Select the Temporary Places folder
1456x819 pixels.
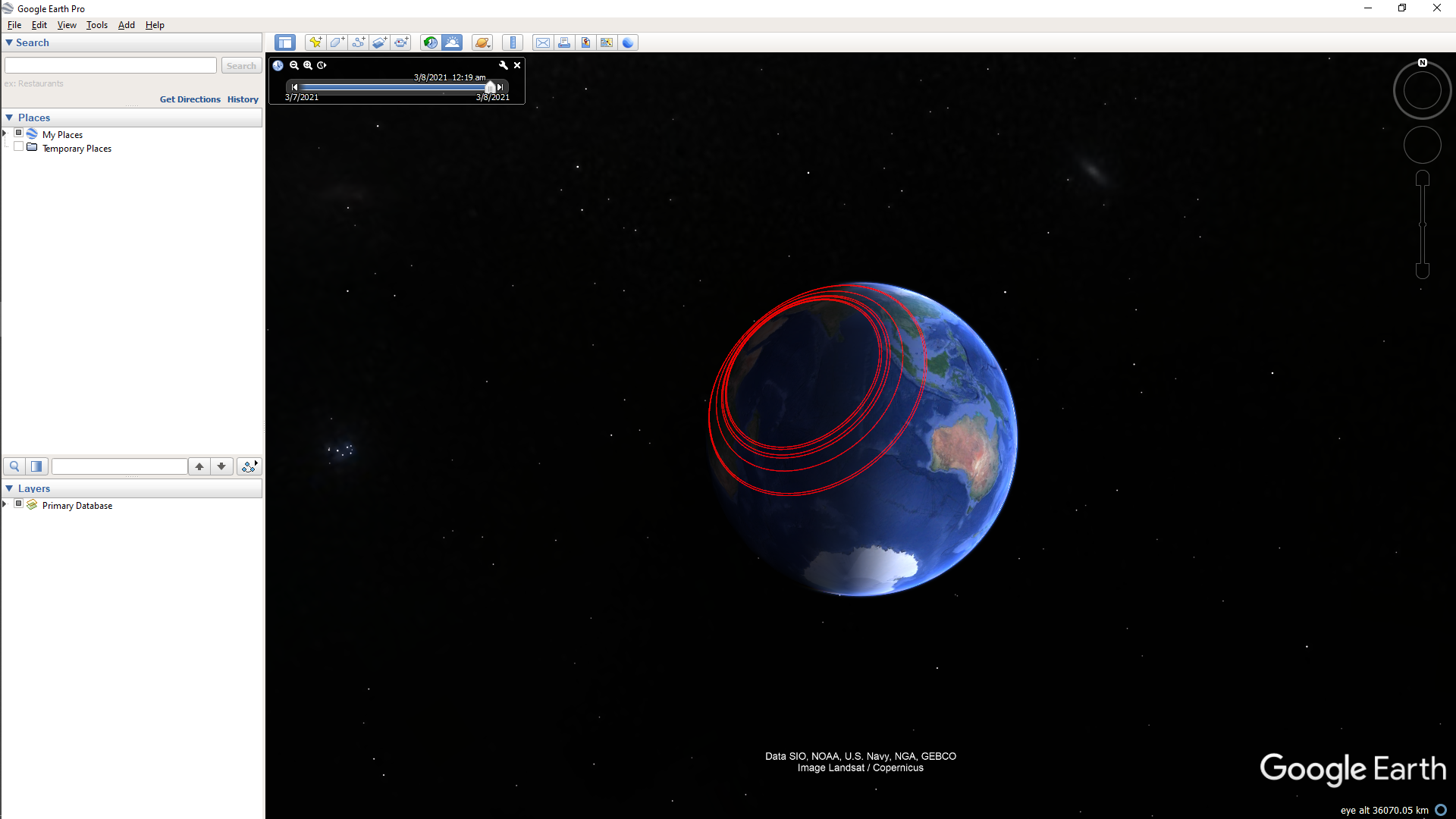[x=77, y=149]
